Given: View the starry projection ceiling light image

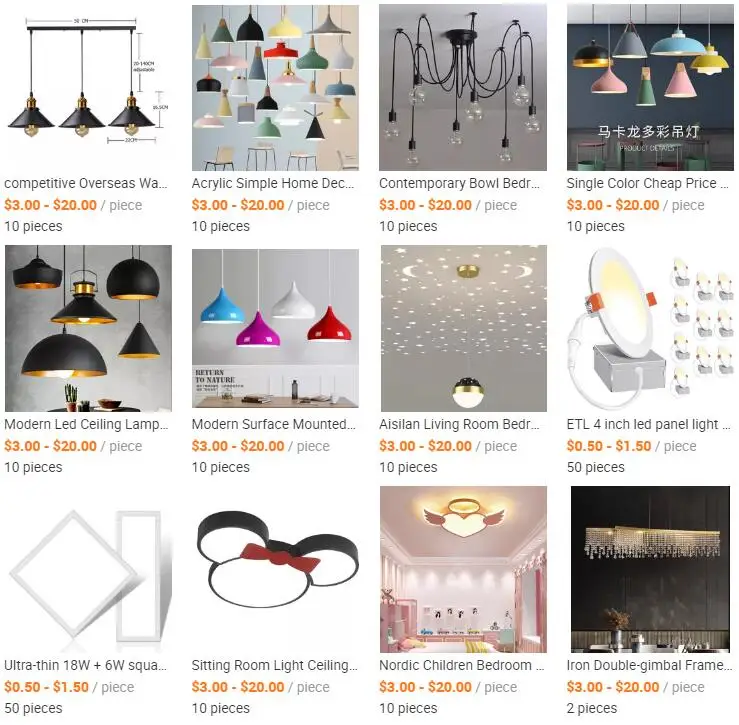Looking at the screenshot, I should click(x=463, y=329).
